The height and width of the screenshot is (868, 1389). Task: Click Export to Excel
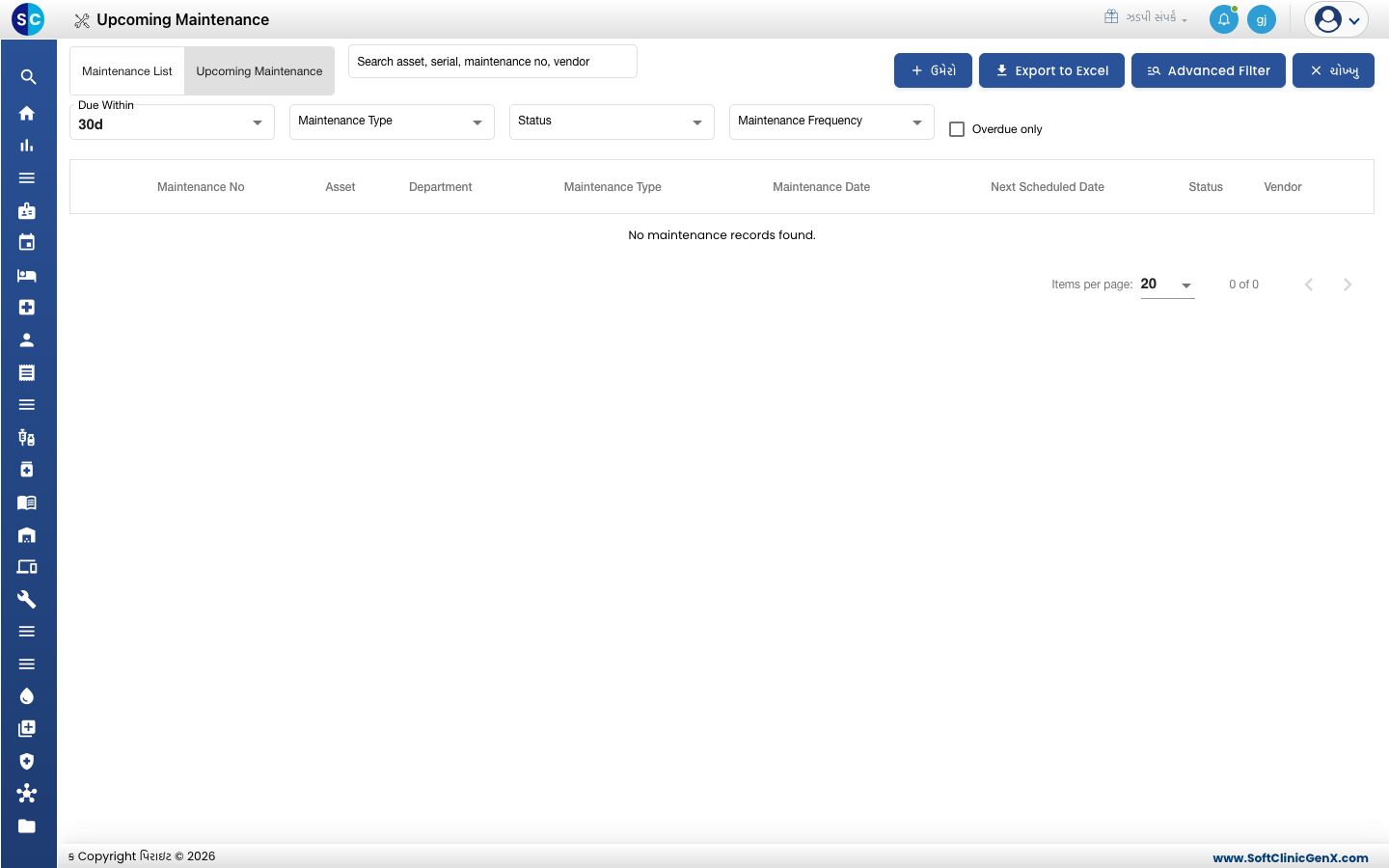tap(1051, 70)
